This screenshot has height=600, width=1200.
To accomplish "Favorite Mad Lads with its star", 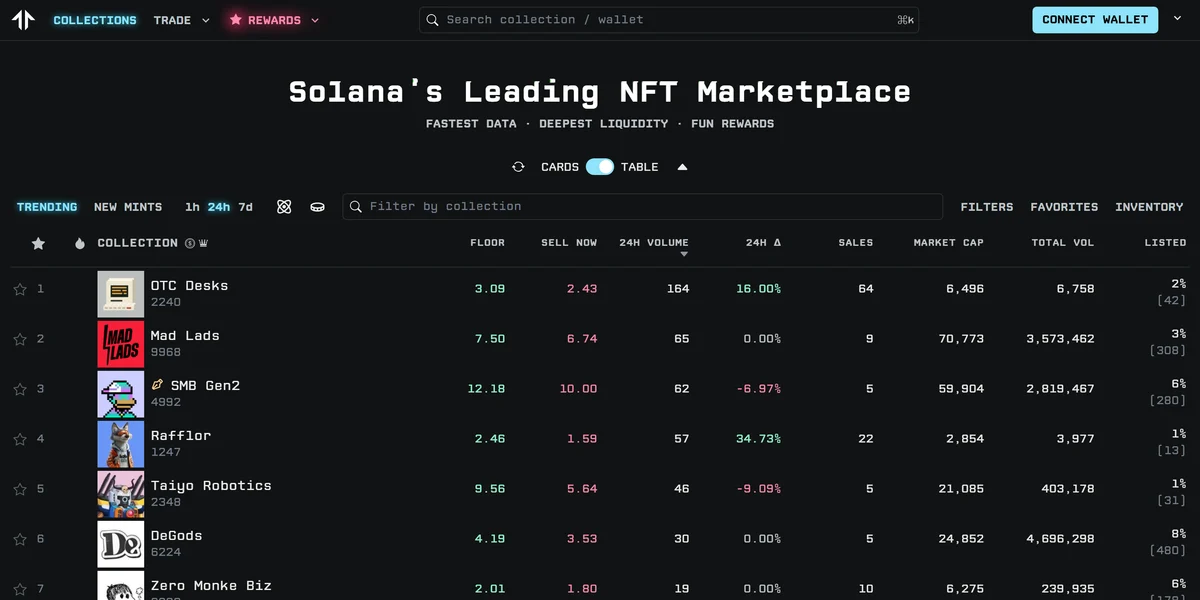I will 19,339.
